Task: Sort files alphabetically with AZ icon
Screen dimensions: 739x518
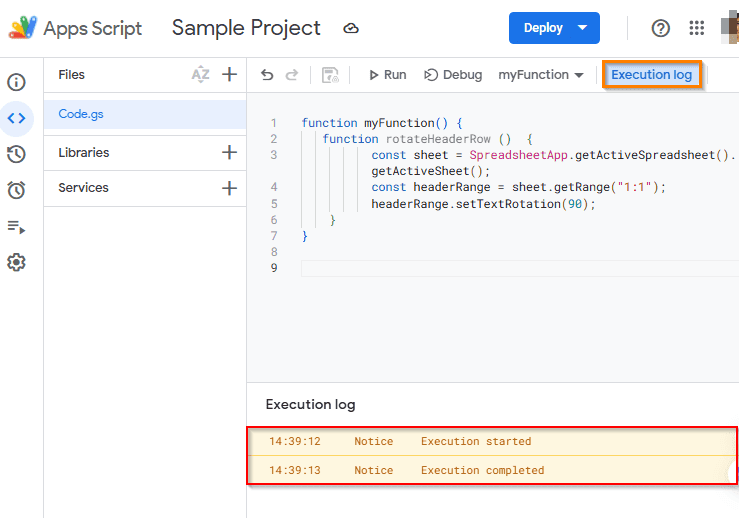Action: point(200,74)
